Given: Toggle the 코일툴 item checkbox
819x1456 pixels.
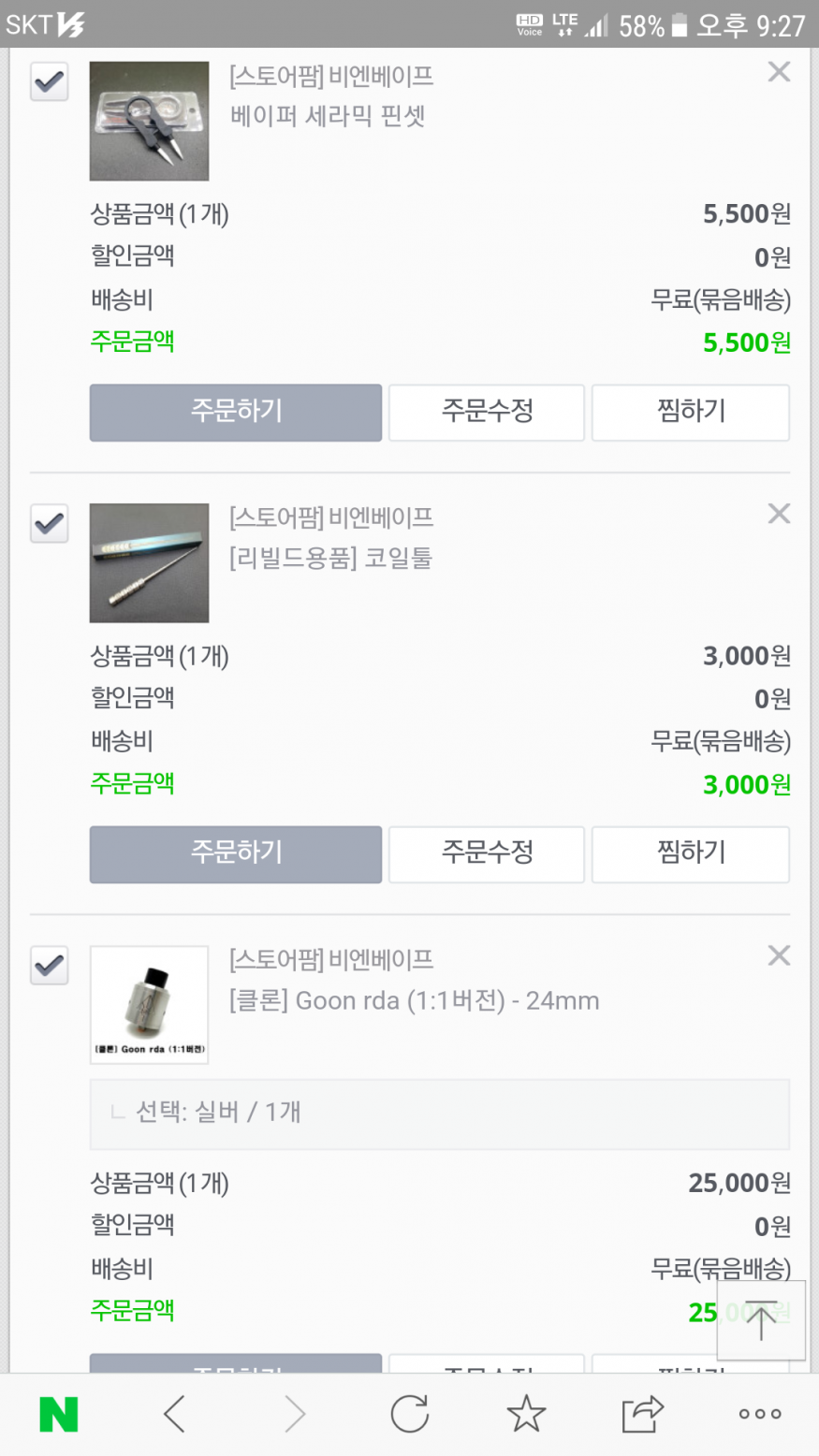Looking at the screenshot, I should click(50, 523).
